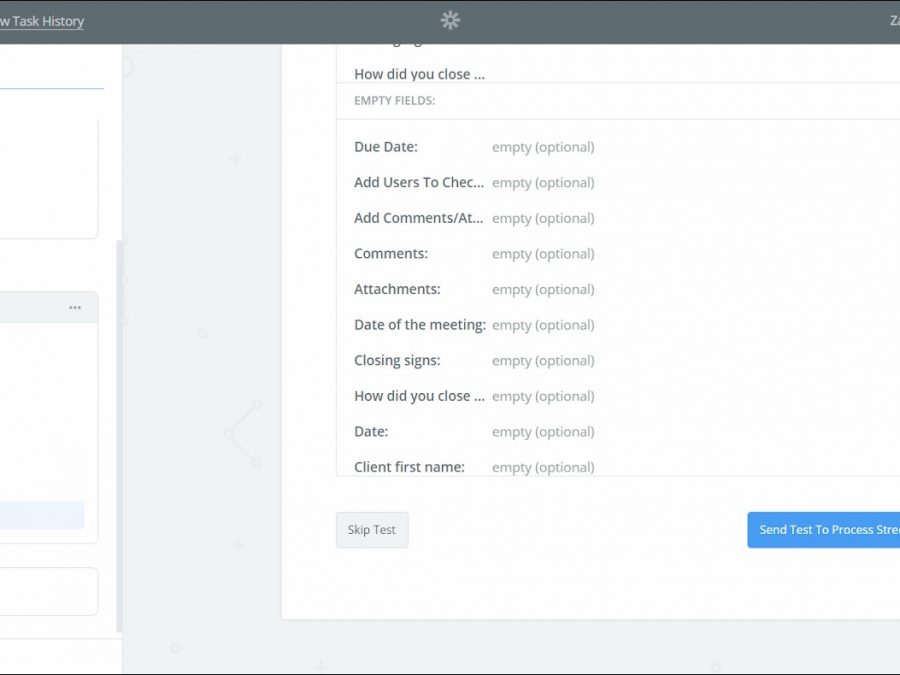The width and height of the screenshot is (900, 675).
Task: Select the highlighted blue step in left sidebar
Action: pyautogui.click(x=42, y=515)
